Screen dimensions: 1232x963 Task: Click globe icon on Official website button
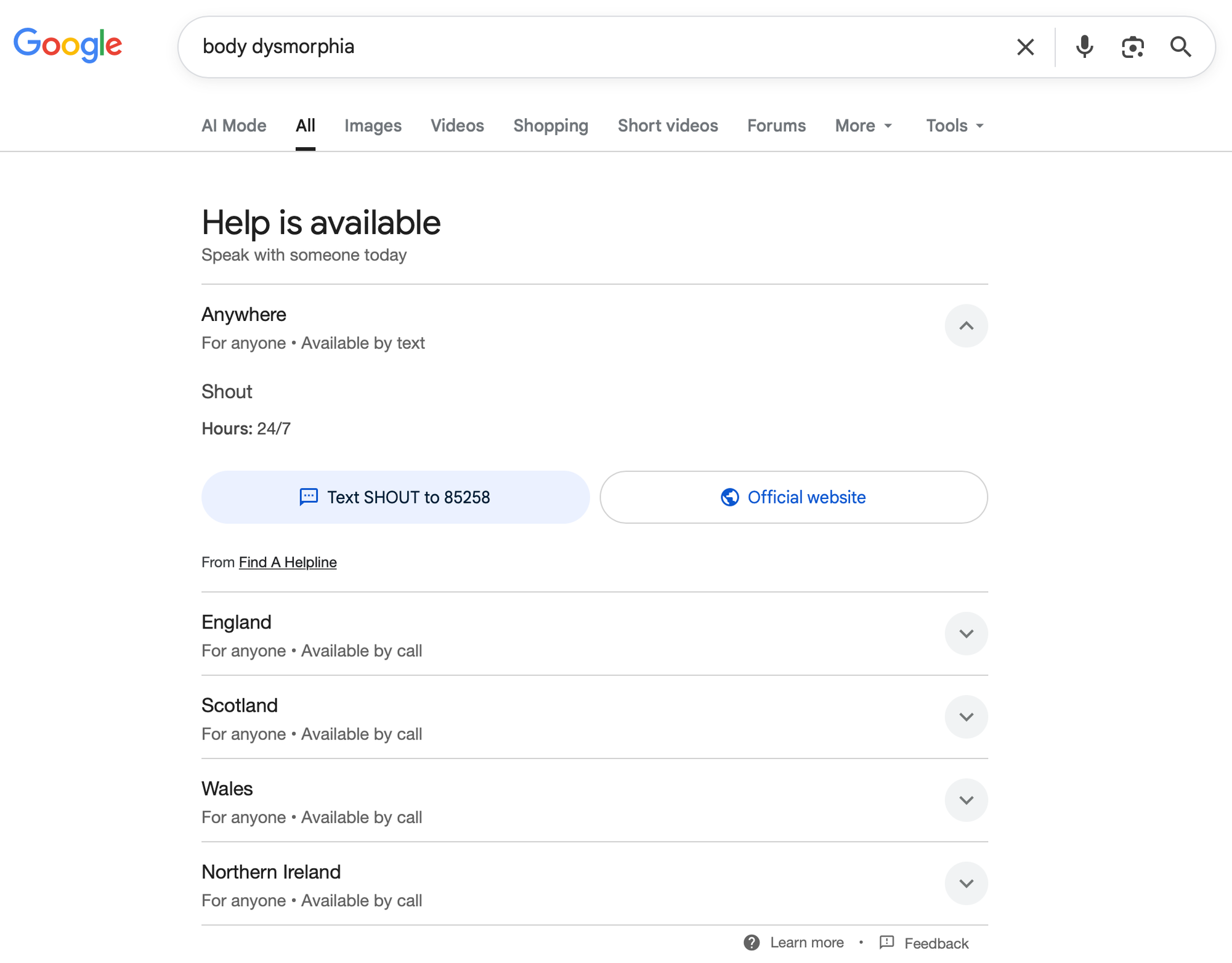tap(730, 497)
